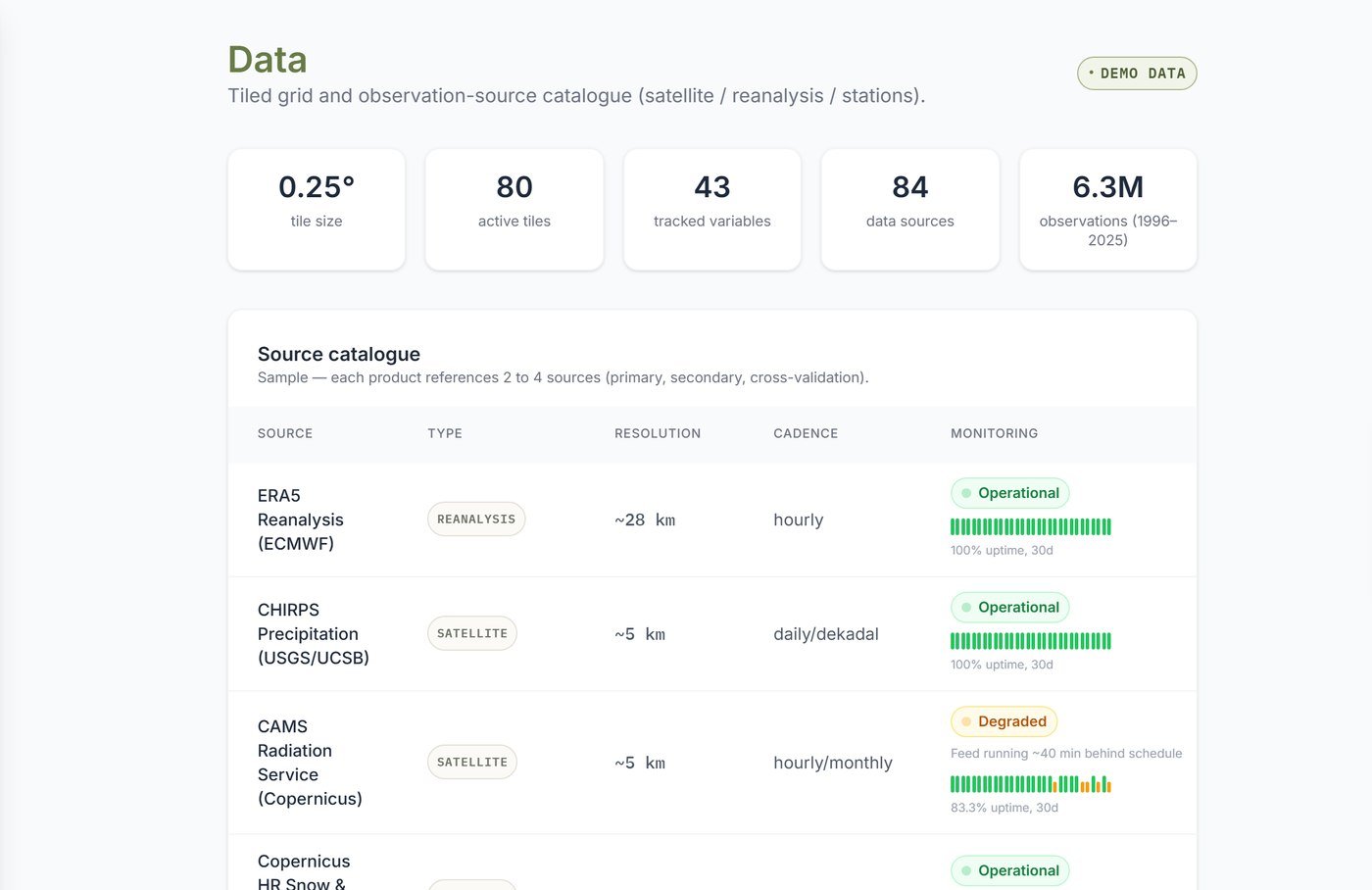Image resolution: width=1372 pixels, height=890 pixels.
Task: Click the tiled grid subtitle text
Action: click(576, 96)
